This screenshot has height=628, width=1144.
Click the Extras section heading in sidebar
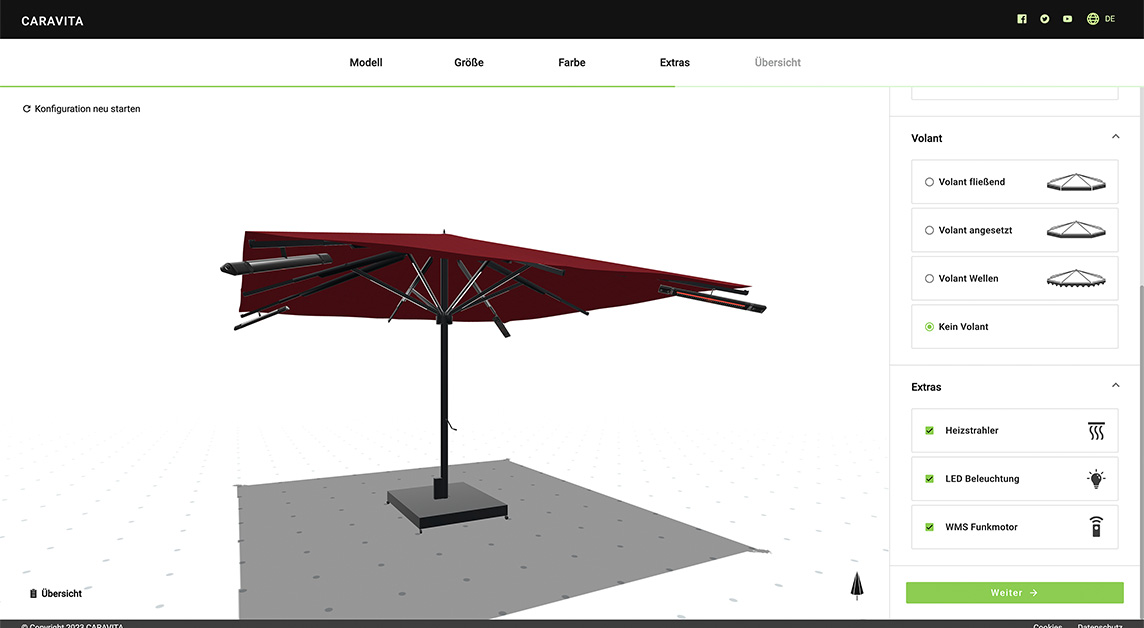[926, 387]
